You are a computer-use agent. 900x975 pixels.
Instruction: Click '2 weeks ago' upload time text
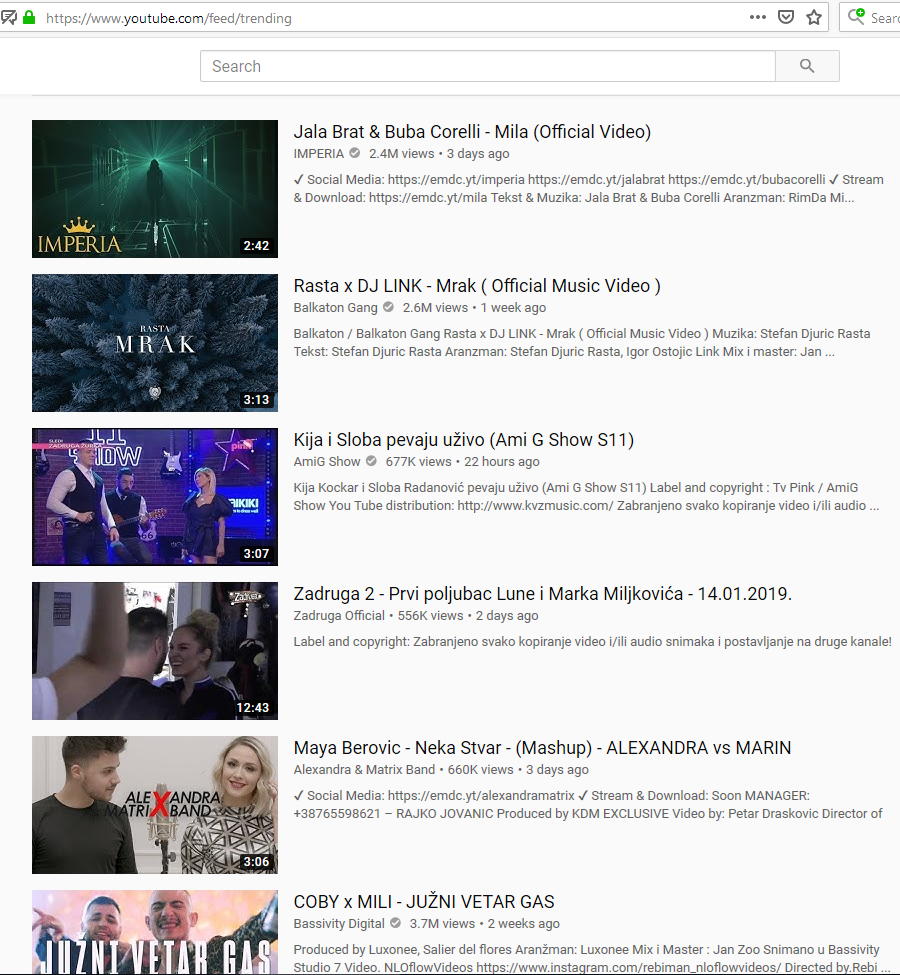523,924
